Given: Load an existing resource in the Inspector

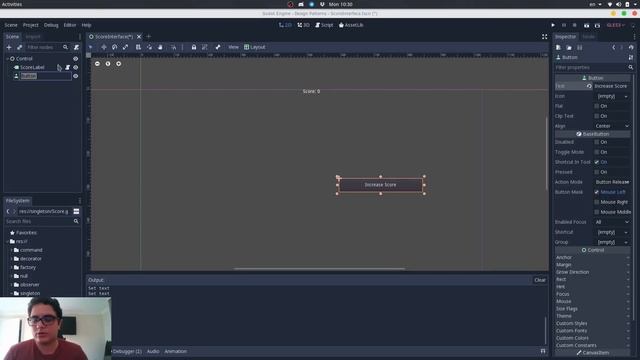Looking at the screenshot, I should (569, 48).
